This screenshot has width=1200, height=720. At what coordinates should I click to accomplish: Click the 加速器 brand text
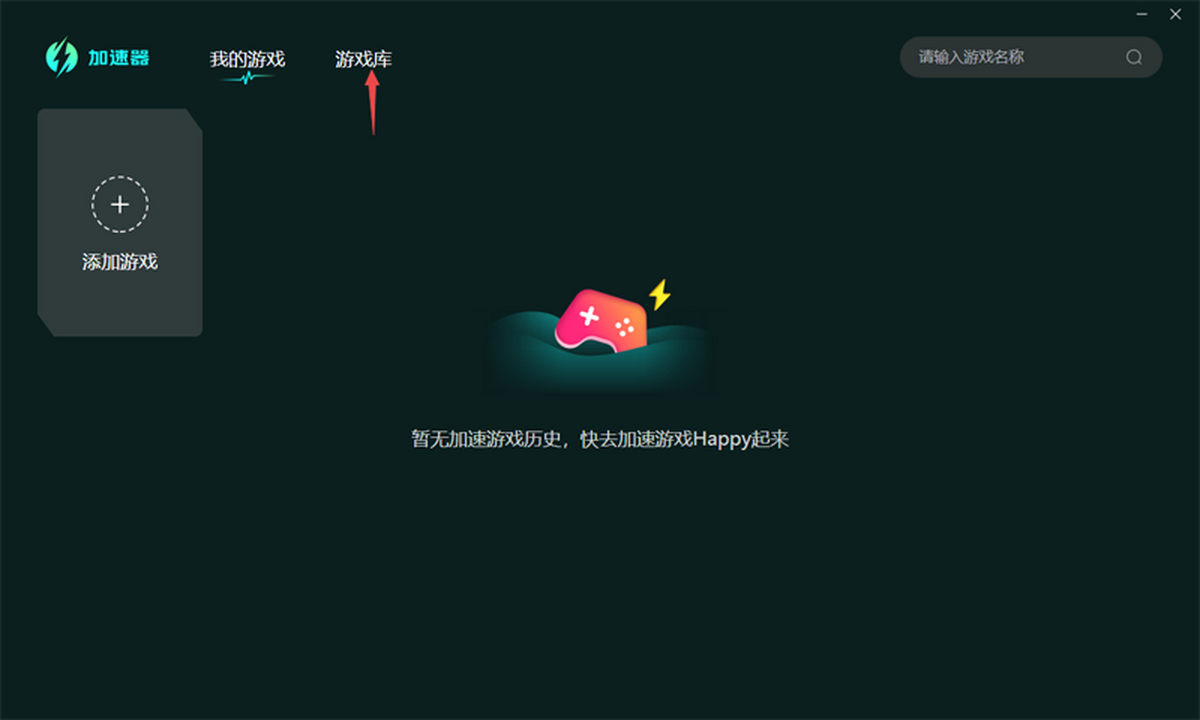[x=119, y=57]
